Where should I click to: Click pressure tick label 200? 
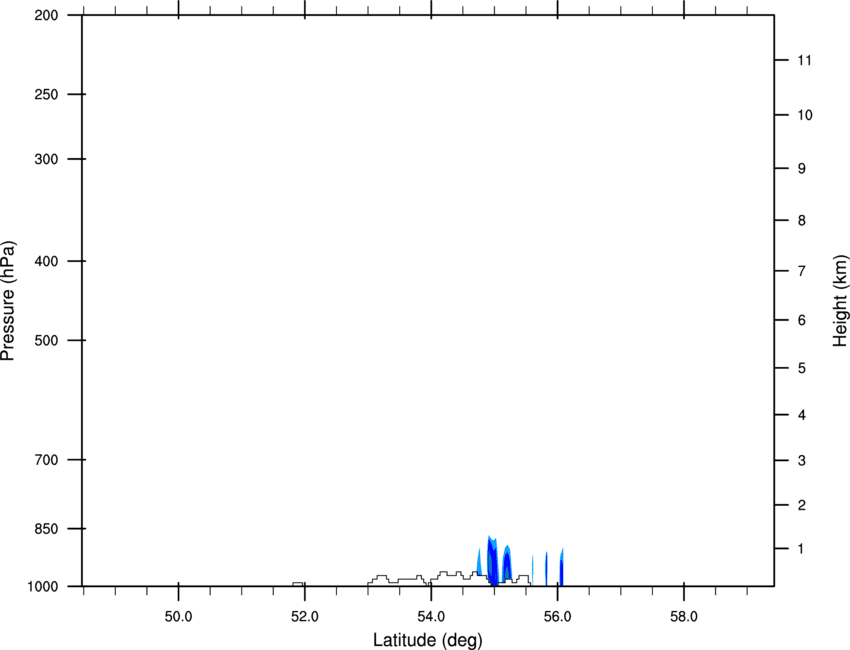[x=47, y=15]
